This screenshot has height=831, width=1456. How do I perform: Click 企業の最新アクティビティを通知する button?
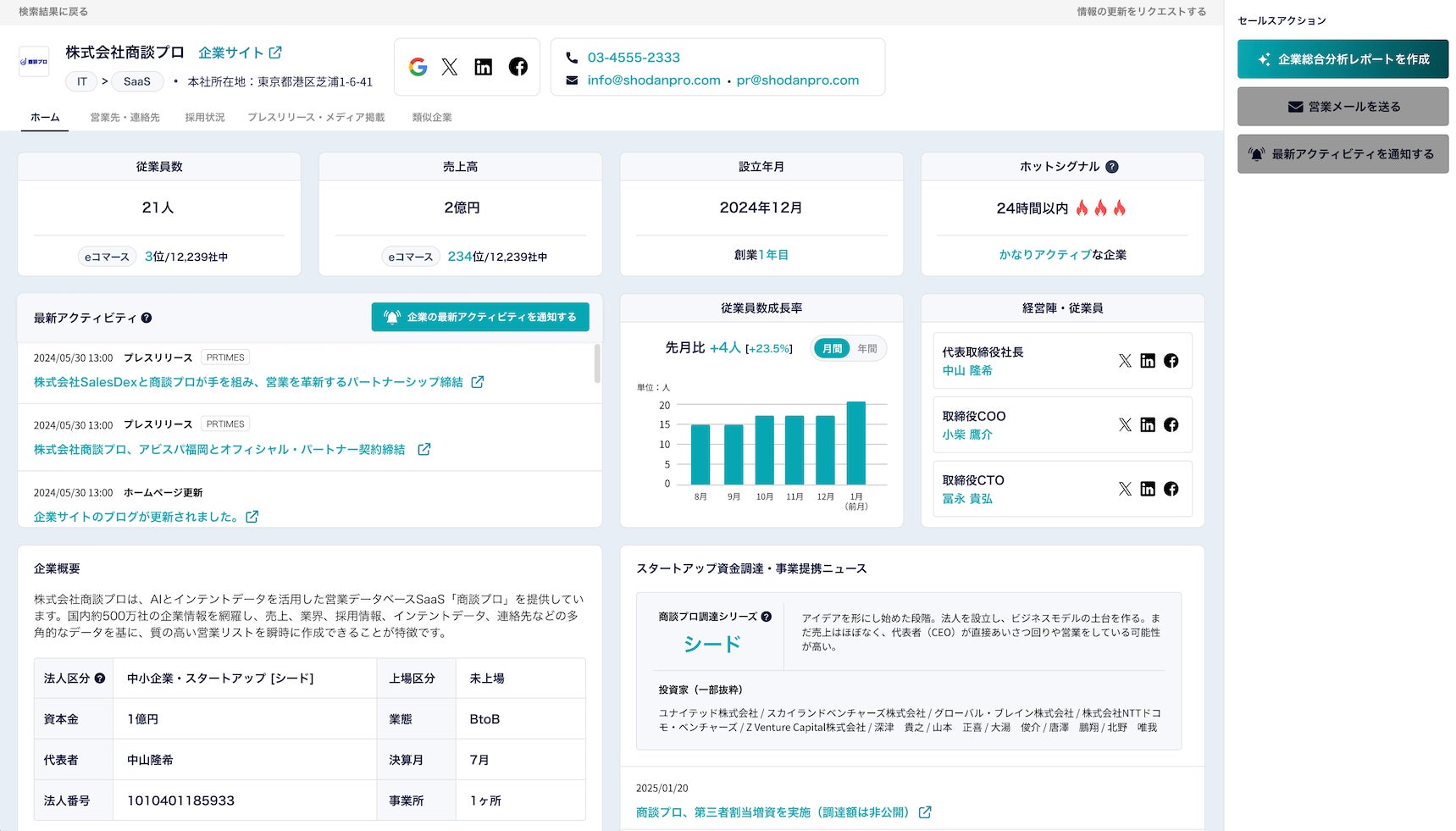click(480, 317)
